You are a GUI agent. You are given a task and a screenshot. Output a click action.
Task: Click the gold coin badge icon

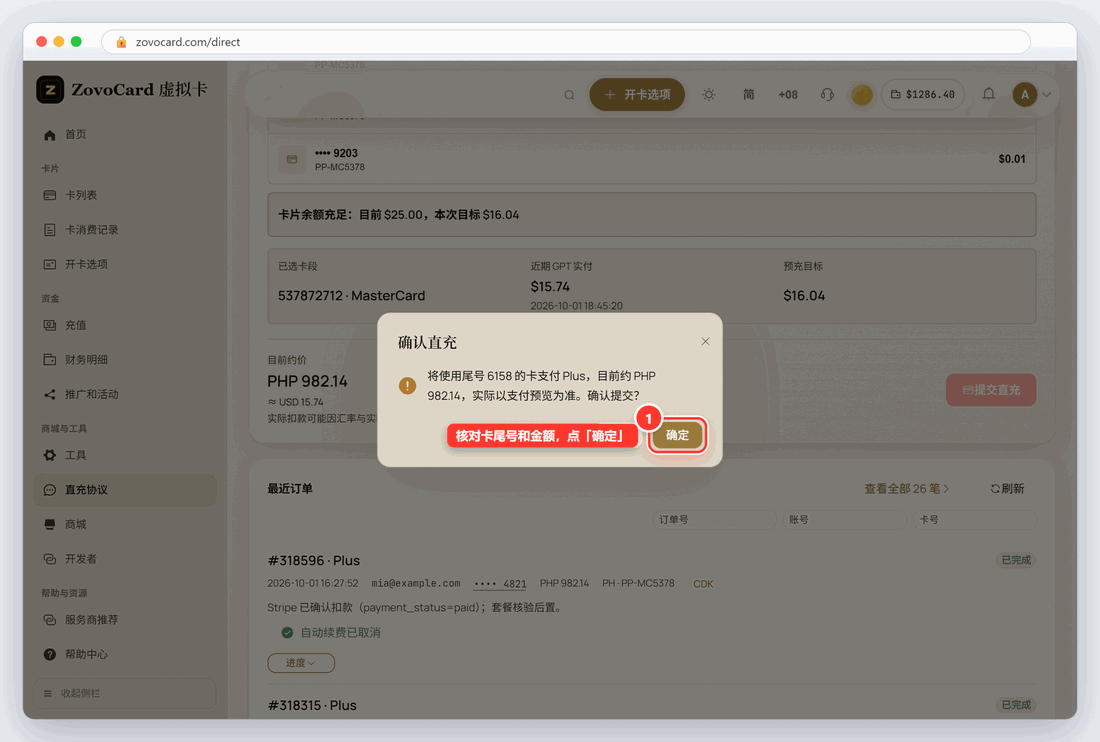tap(861, 95)
